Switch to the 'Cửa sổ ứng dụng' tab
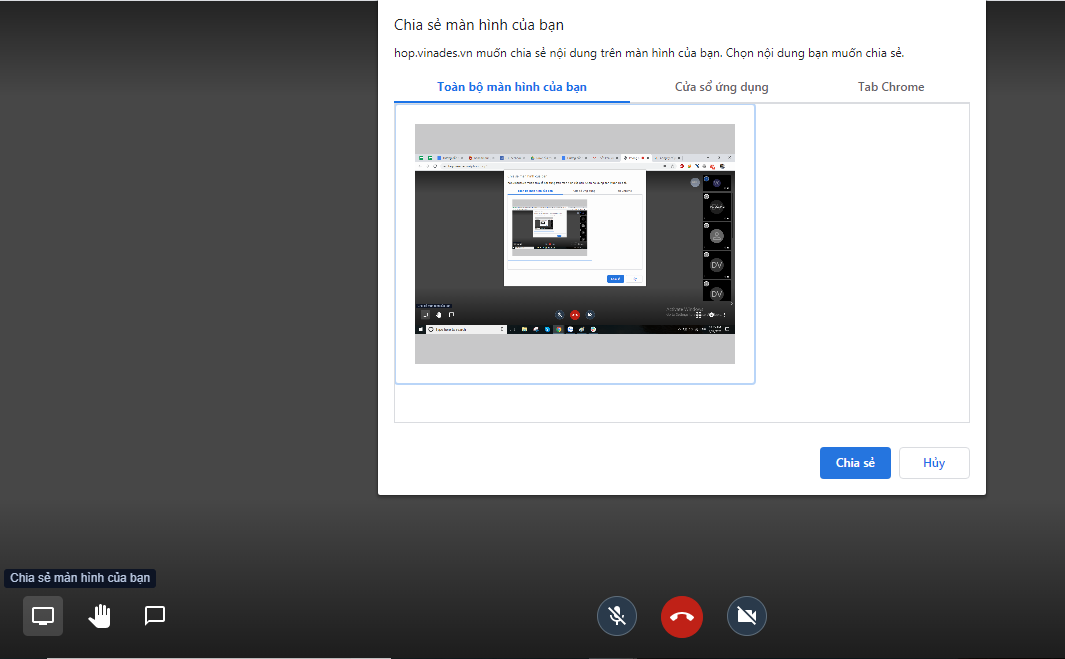 [x=721, y=87]
